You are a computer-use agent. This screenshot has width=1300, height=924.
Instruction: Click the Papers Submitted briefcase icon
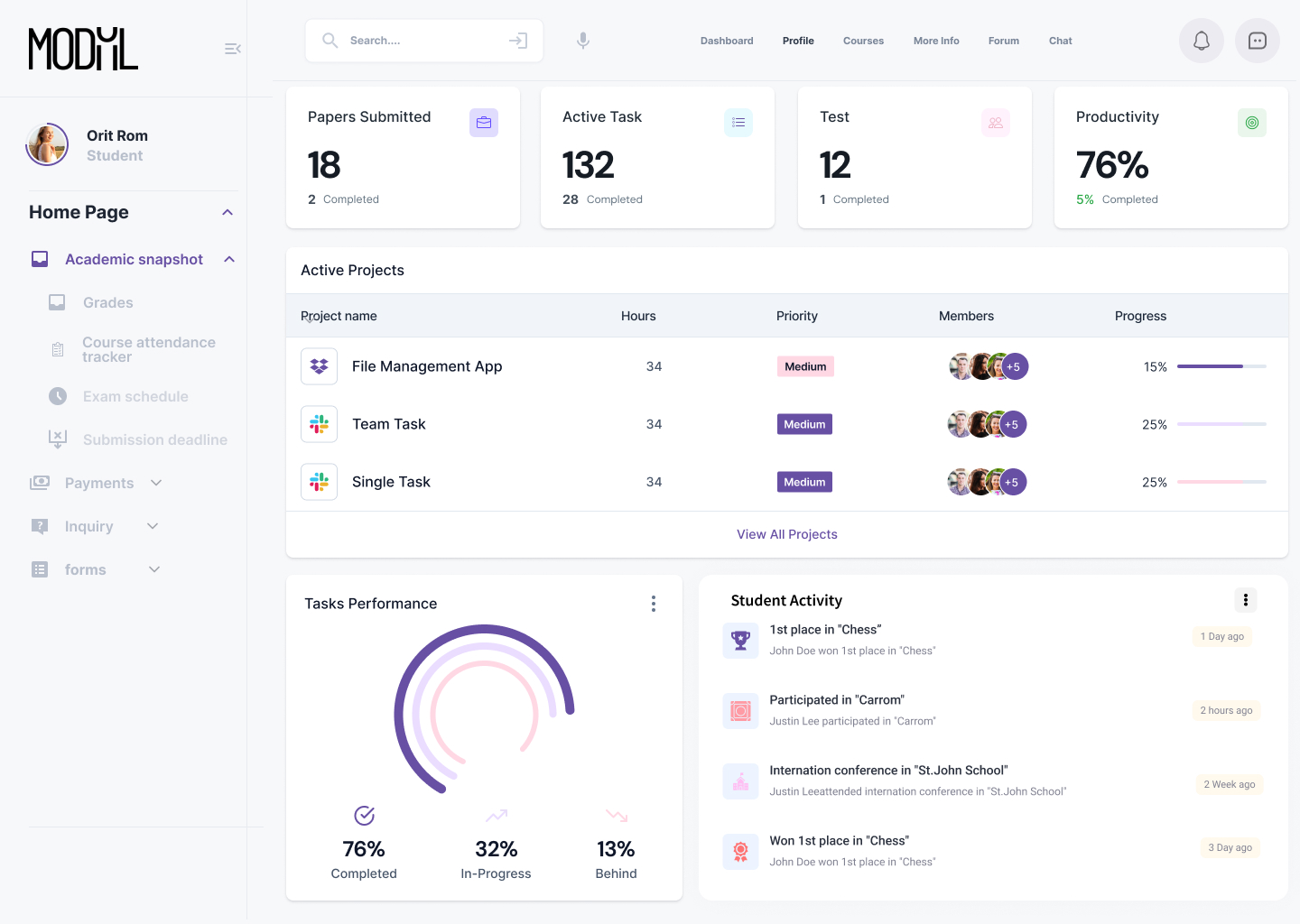tap(484, 123)
